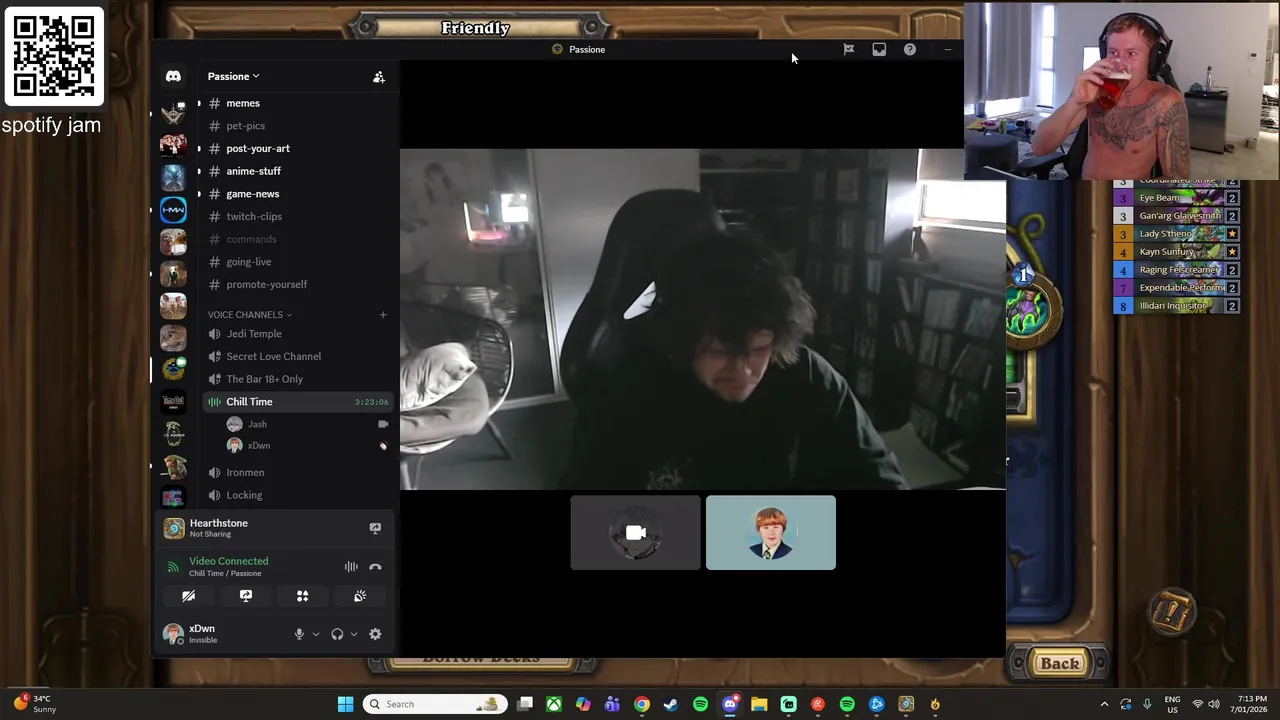Open the soundboard button

coord(360,596)
